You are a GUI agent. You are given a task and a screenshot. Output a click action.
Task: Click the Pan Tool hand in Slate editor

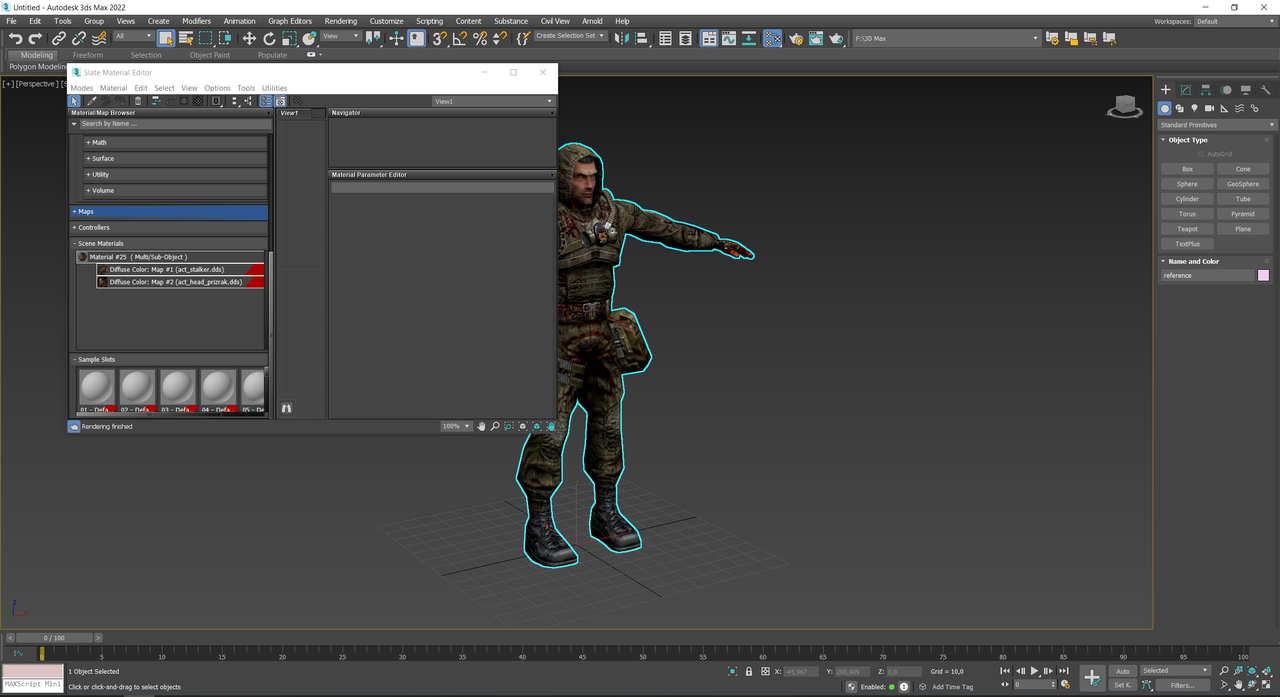click(x=481, y=426)
